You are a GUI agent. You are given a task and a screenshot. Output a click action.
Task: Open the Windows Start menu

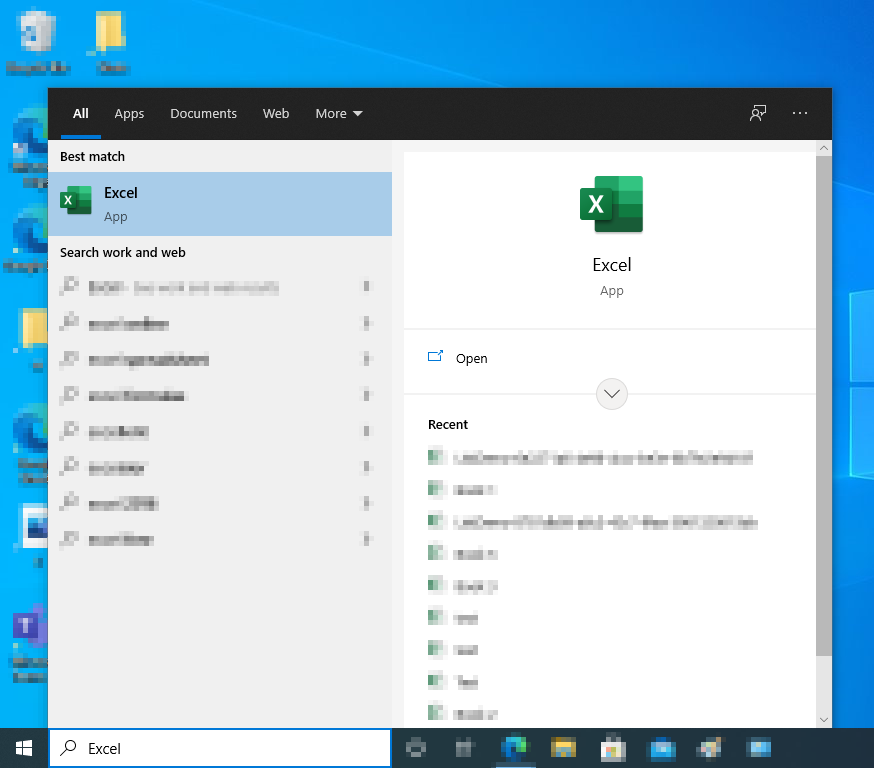coord(24,748)
